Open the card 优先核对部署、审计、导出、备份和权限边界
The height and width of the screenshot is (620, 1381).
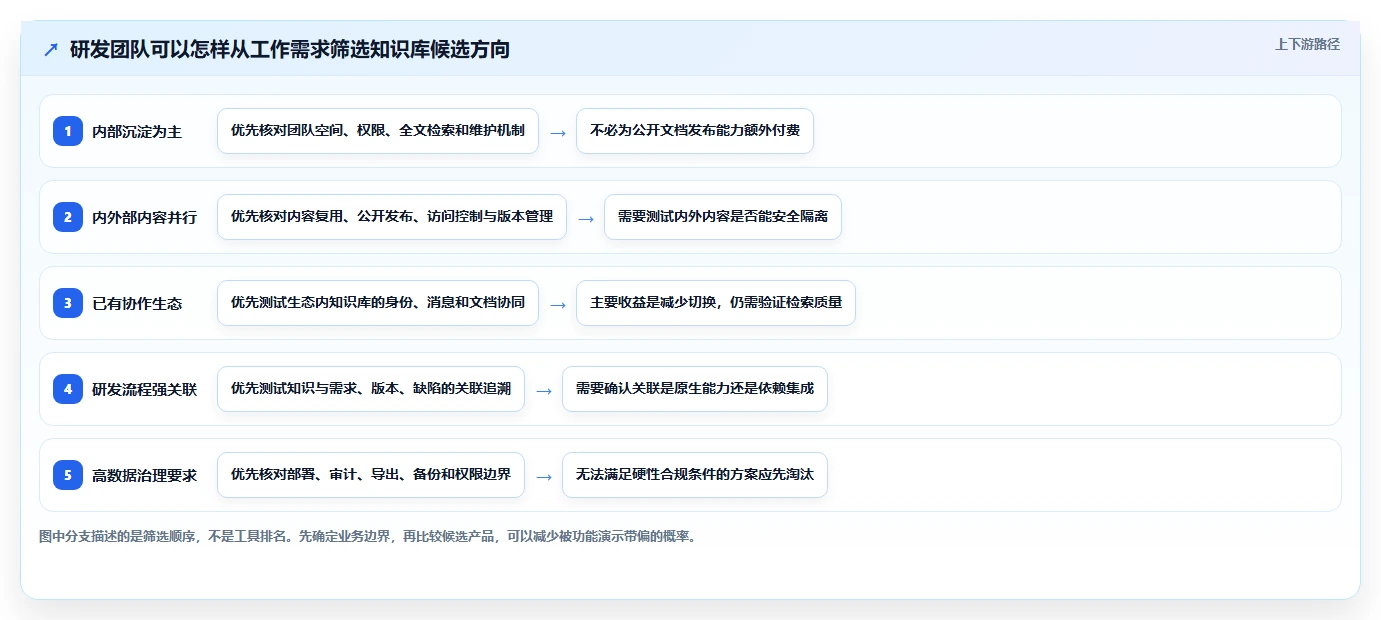(x=371, y=475)
